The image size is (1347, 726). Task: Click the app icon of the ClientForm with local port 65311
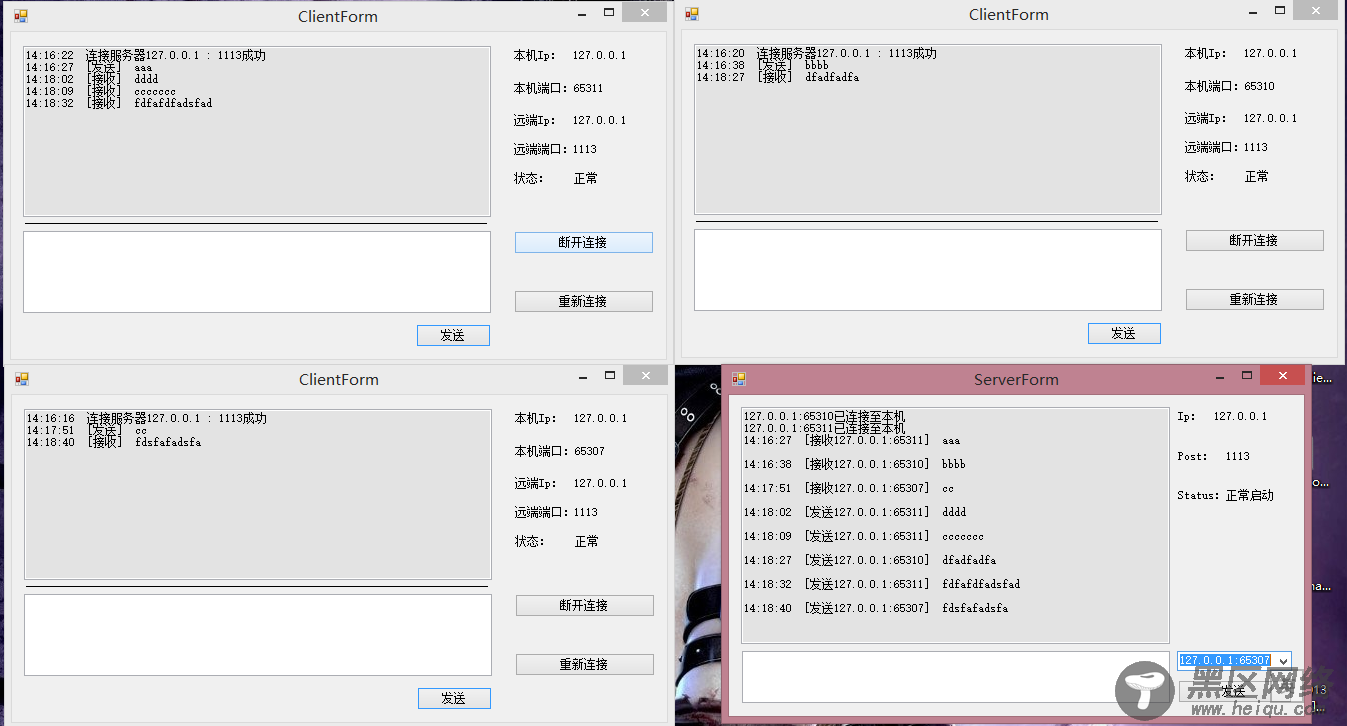[21, 16]
